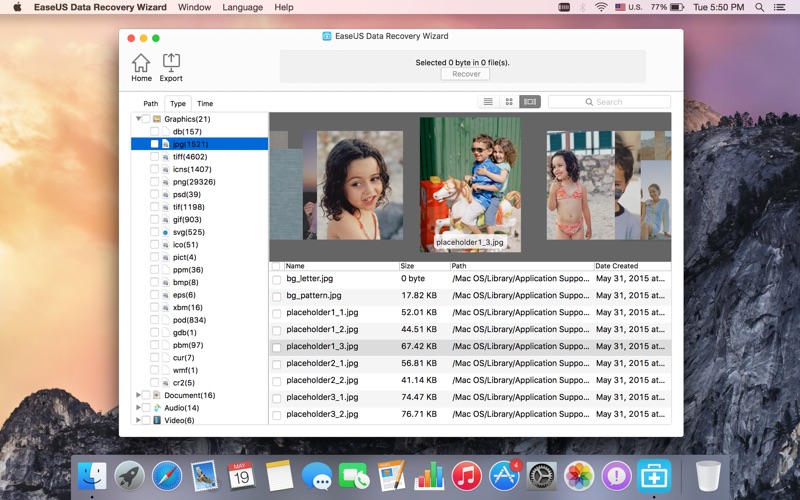Viewport: 800px width, 500px height.
Task: Check the box for bg_pattern.jpg
Action: (277, 296)
